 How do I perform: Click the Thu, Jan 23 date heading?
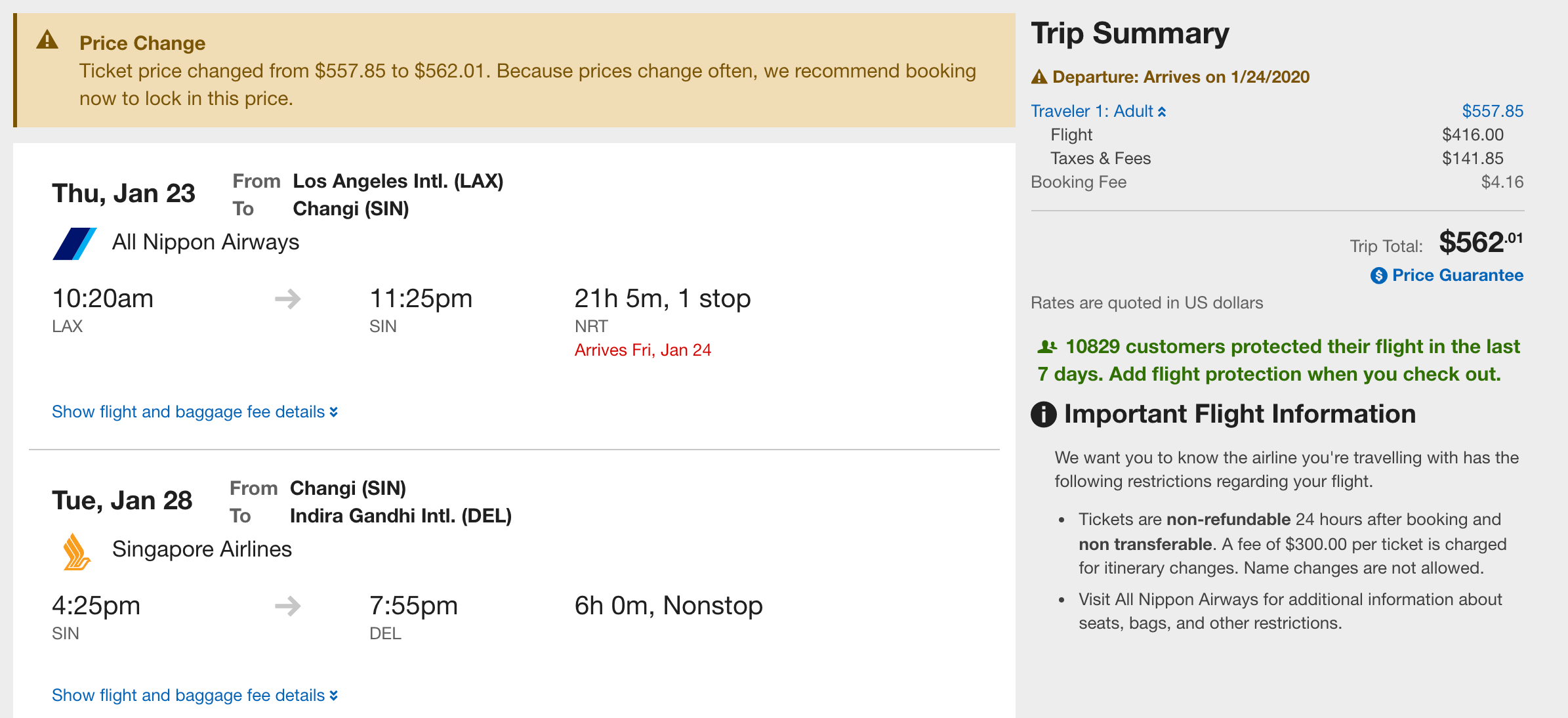tap(123, 194)
